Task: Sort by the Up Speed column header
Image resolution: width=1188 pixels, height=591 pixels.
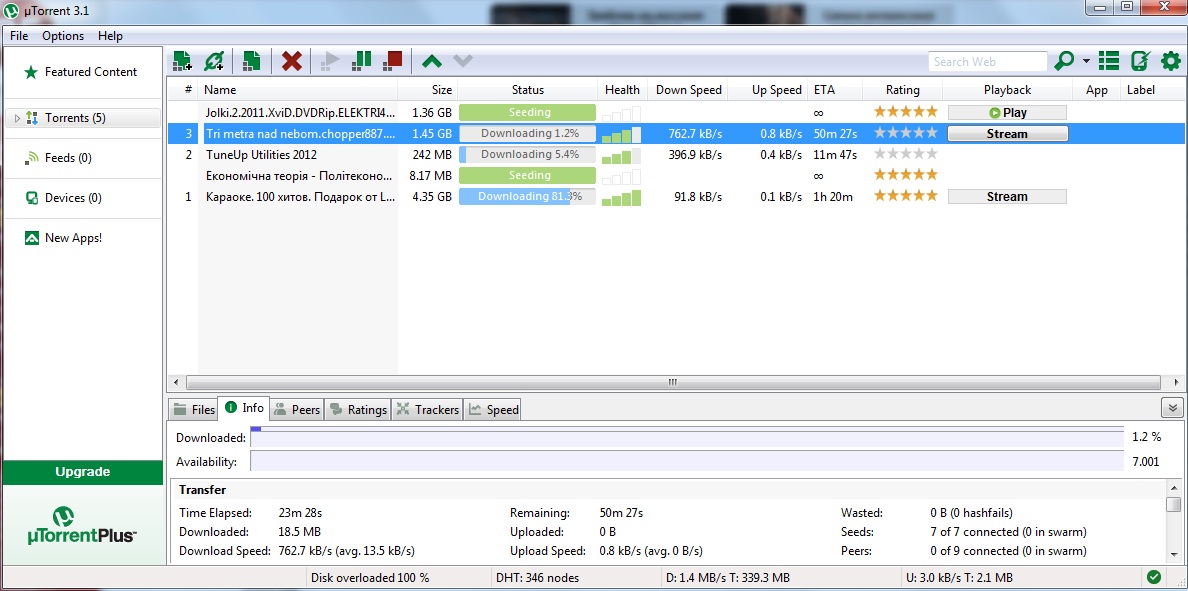Action: (x=768, y=89)
